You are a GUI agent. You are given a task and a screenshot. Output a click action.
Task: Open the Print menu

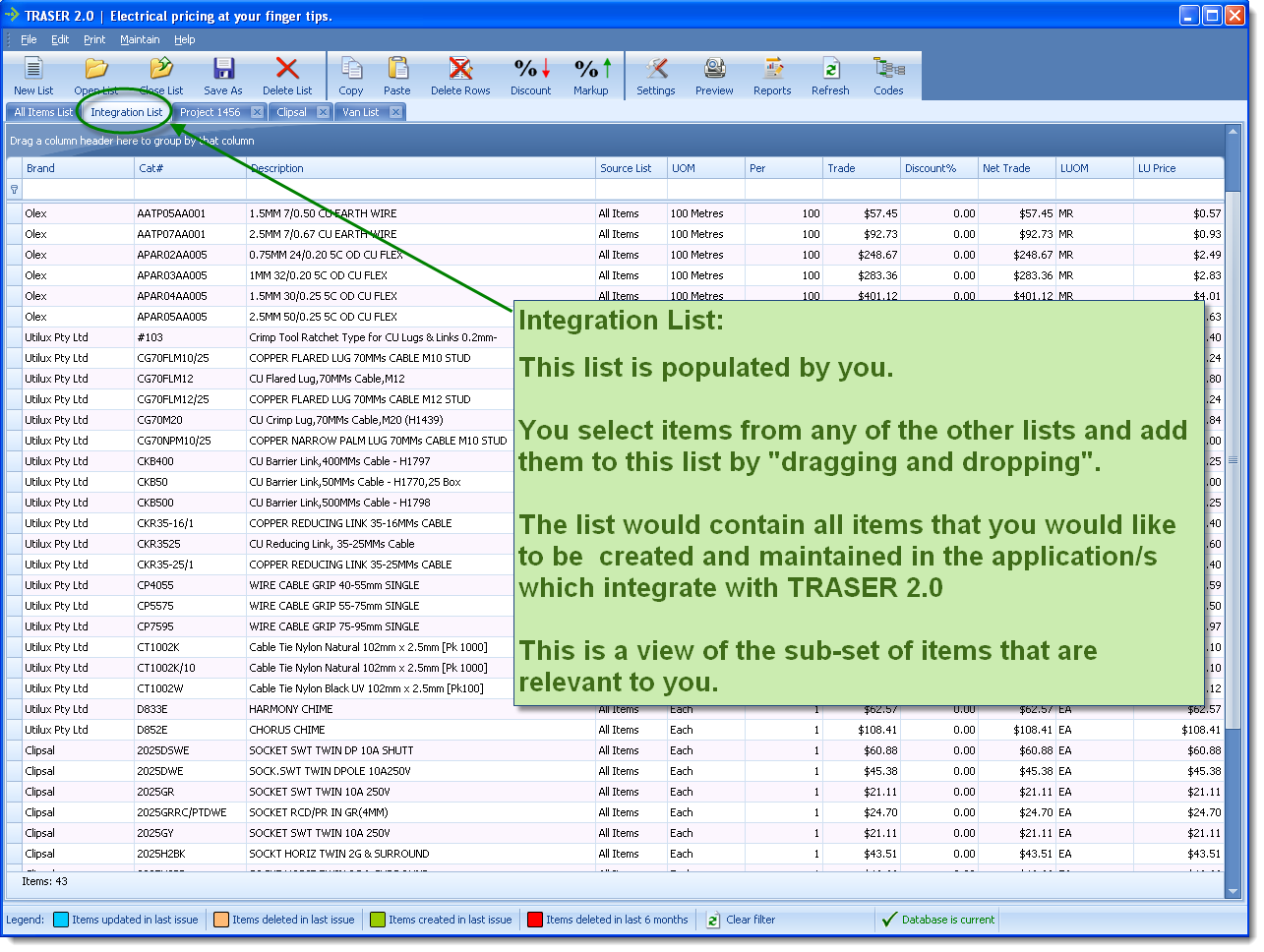(x=94, y=39)
